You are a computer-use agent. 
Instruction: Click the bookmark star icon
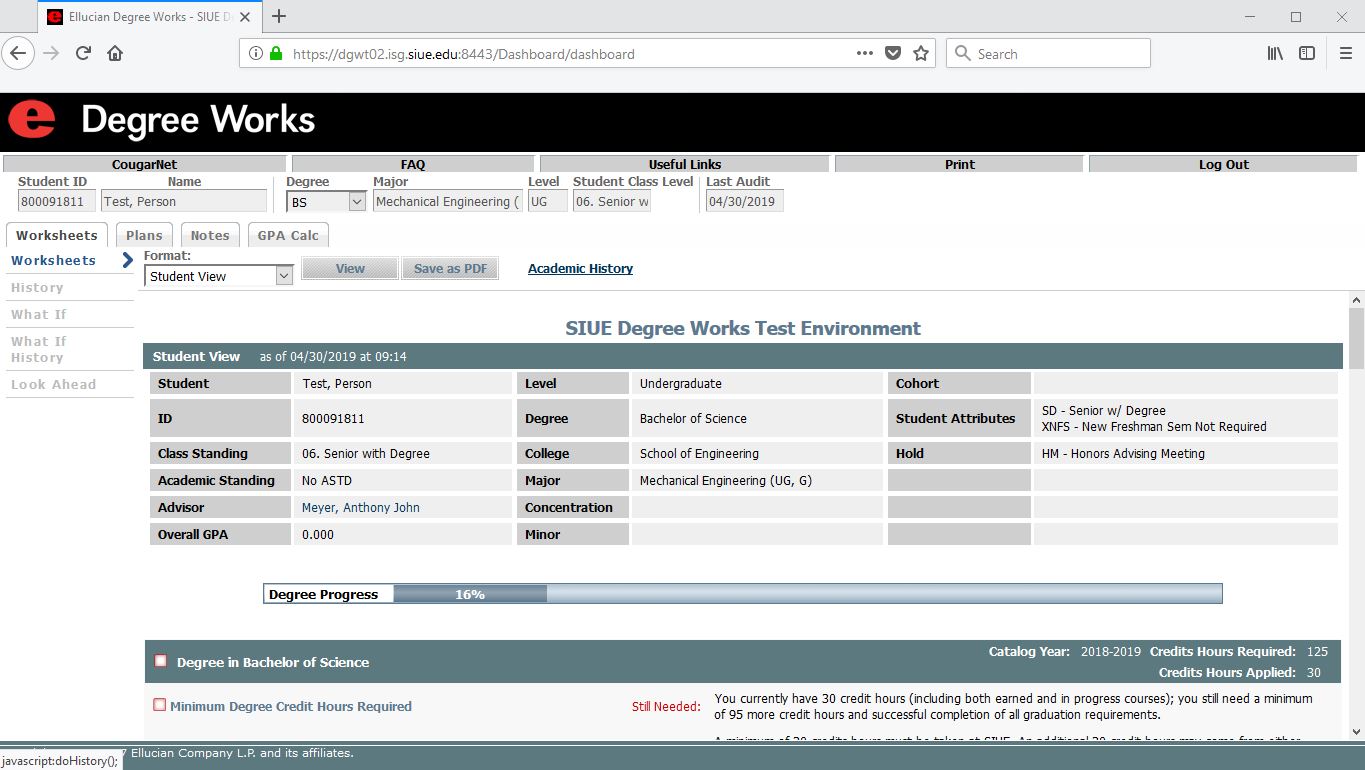click(921, 54)
